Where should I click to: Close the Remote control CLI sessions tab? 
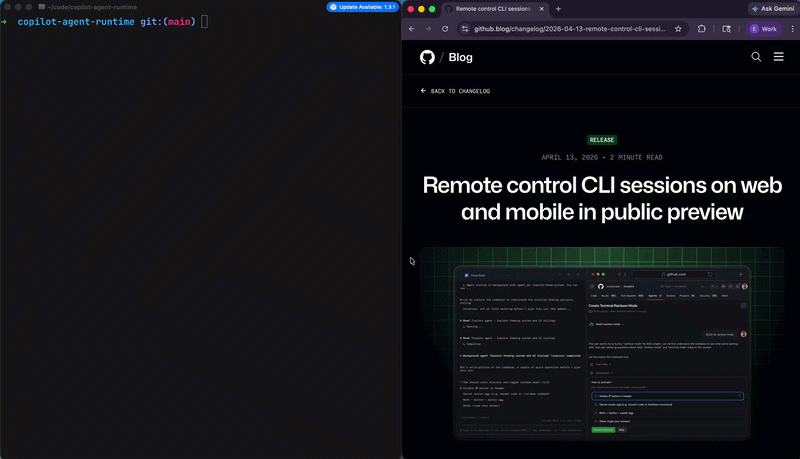541,9
